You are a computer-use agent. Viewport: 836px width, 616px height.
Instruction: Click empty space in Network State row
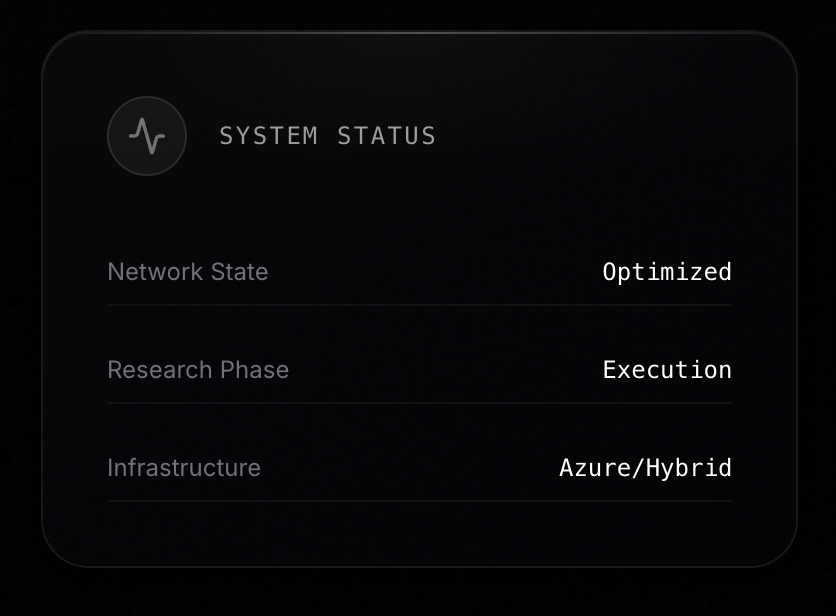pos(430,272)
